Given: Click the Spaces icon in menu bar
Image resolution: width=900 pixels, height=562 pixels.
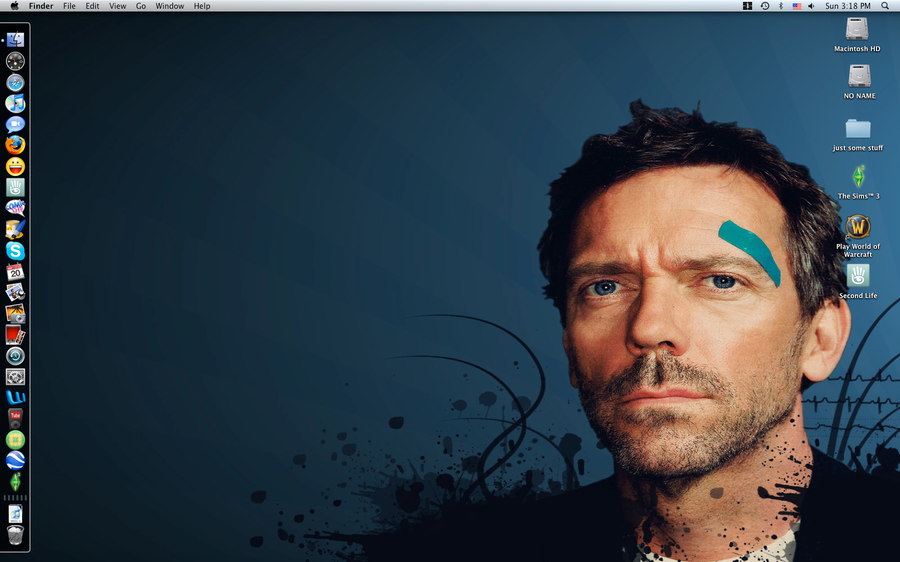Looking at the screenshot, I should click(747, 6).
